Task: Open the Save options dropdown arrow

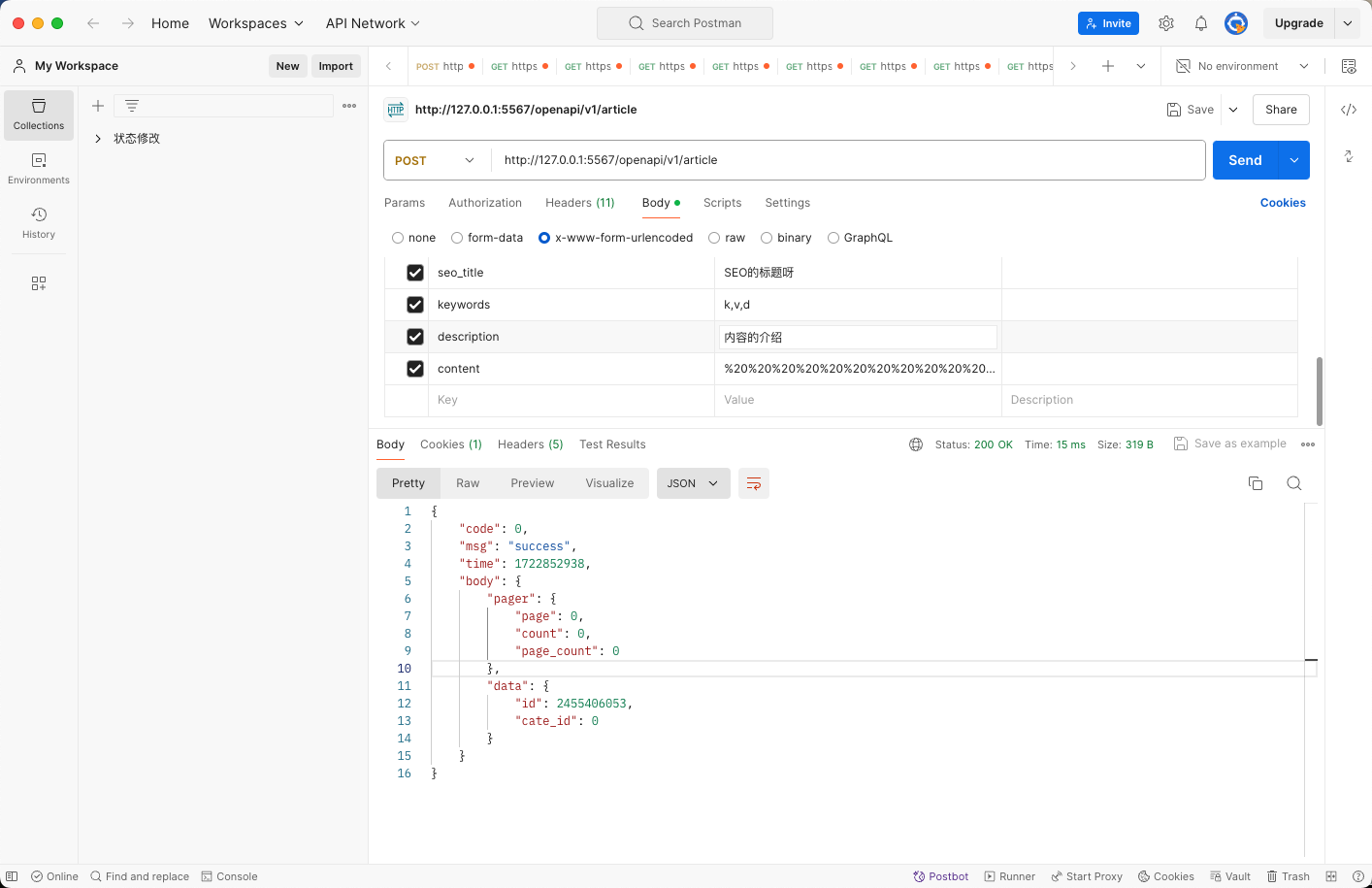Action: [1233, 110]
